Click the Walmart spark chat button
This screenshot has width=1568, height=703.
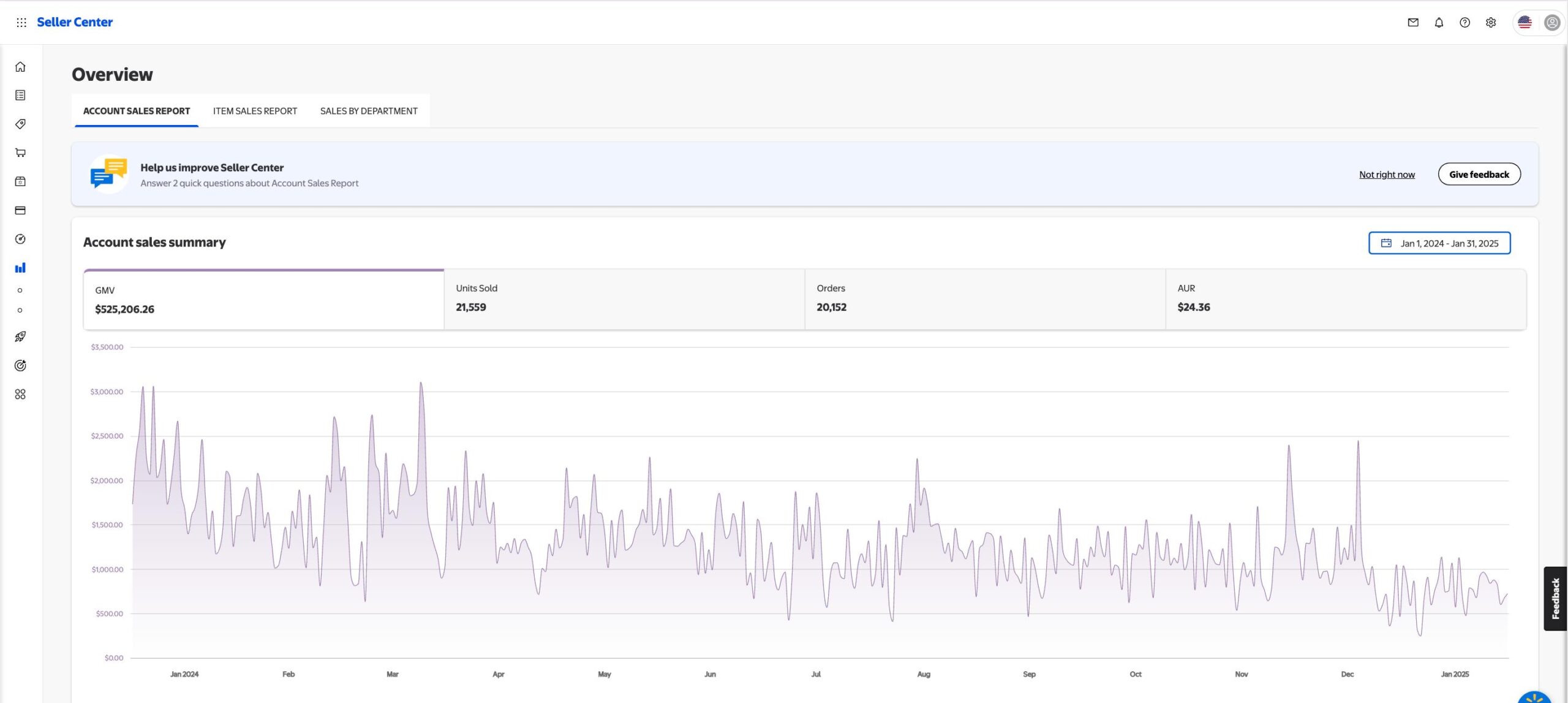(x=1535, y=697)
